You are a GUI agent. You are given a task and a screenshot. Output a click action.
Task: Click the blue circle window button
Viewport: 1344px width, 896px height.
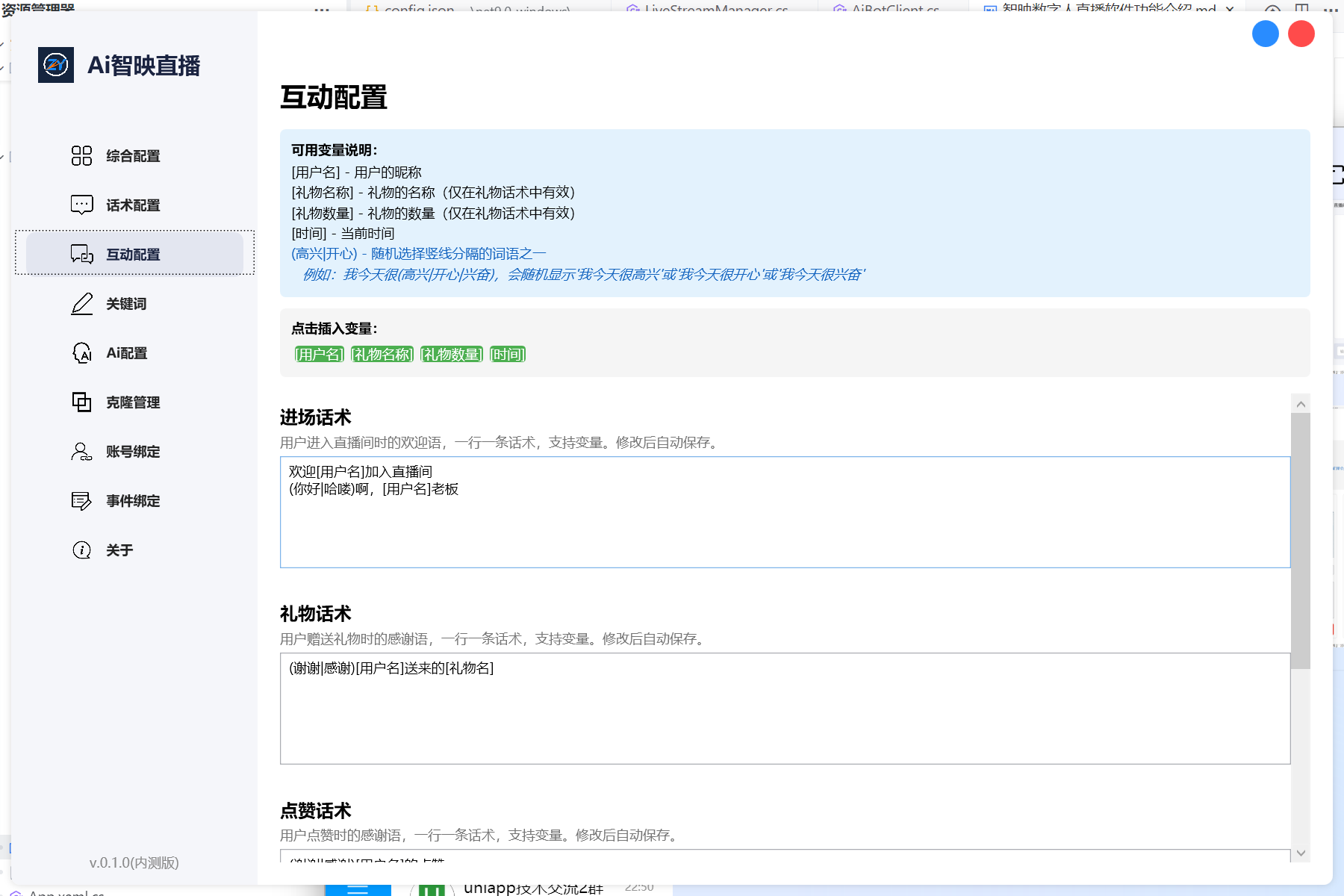tap(1265, 34)
